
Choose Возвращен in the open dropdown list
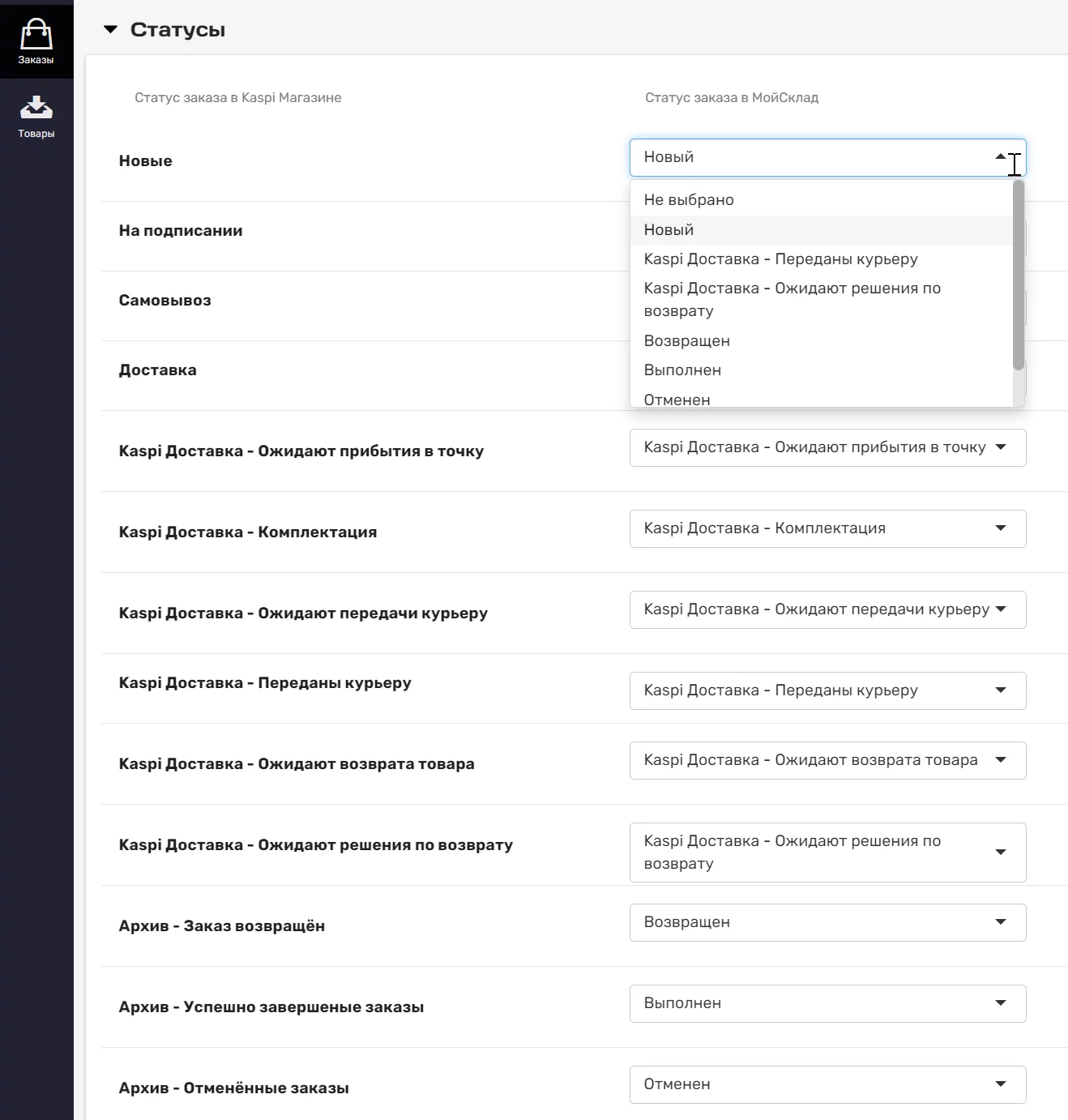(x=821, y=341)
